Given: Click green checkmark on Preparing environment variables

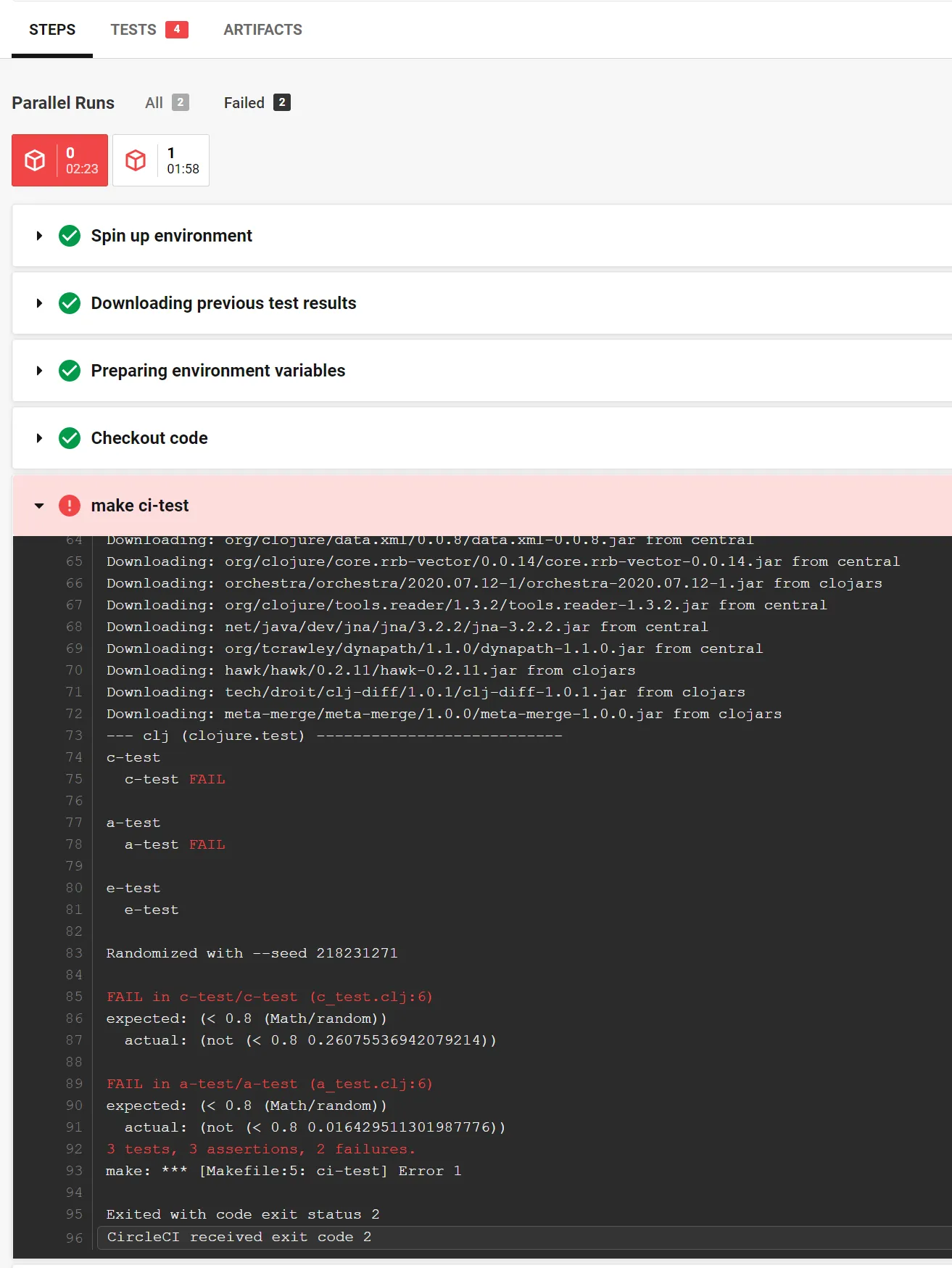Looking at the screenshot, I should tap(70, 371).
